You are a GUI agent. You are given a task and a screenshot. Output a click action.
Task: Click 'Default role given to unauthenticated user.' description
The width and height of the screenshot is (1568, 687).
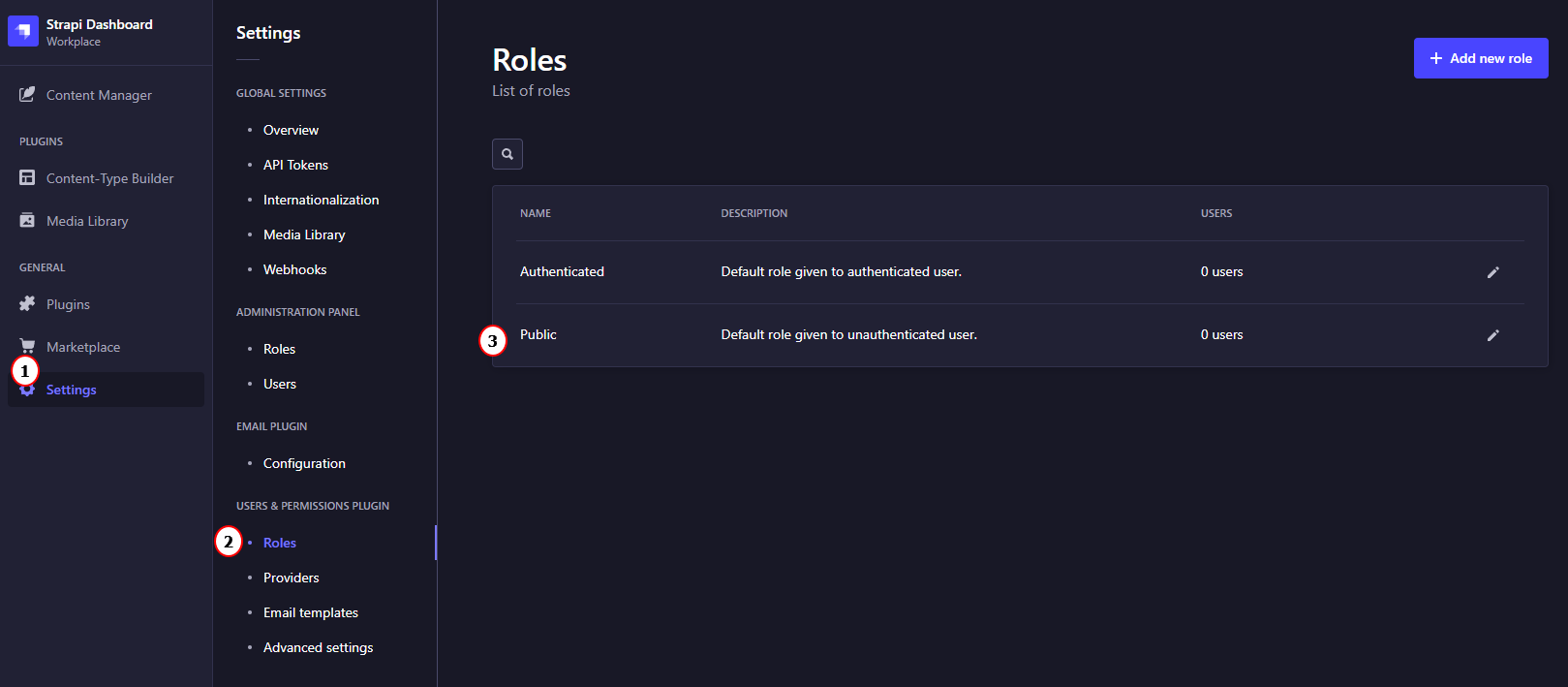coord(848,334)
